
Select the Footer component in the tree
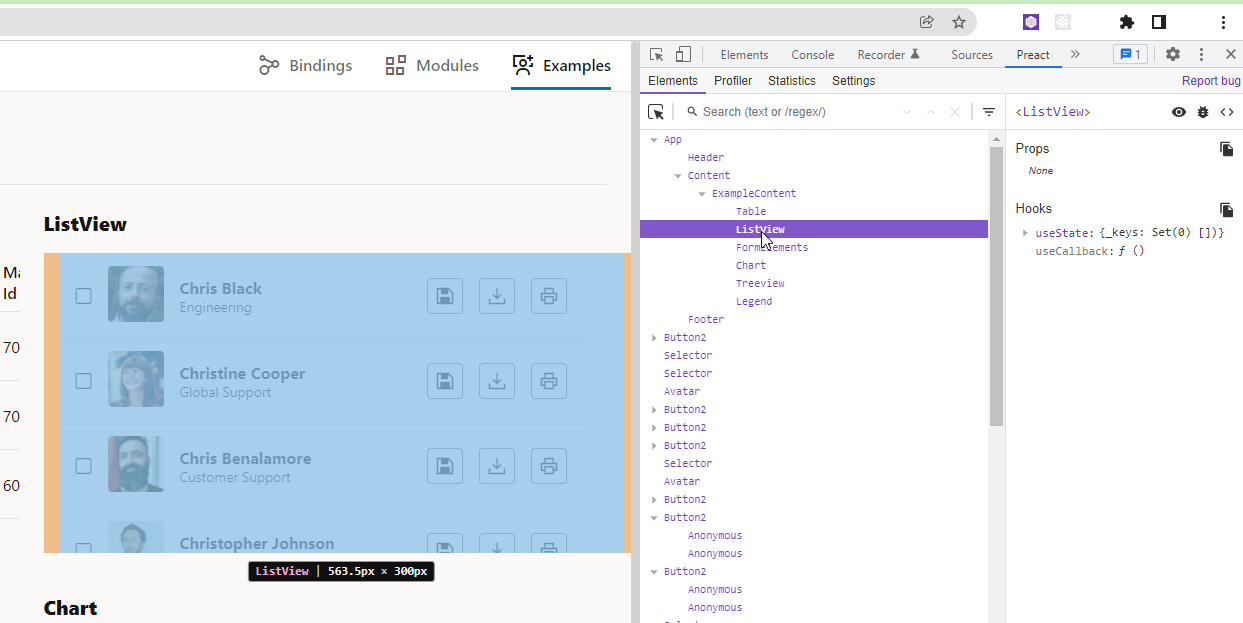point(706,320)
